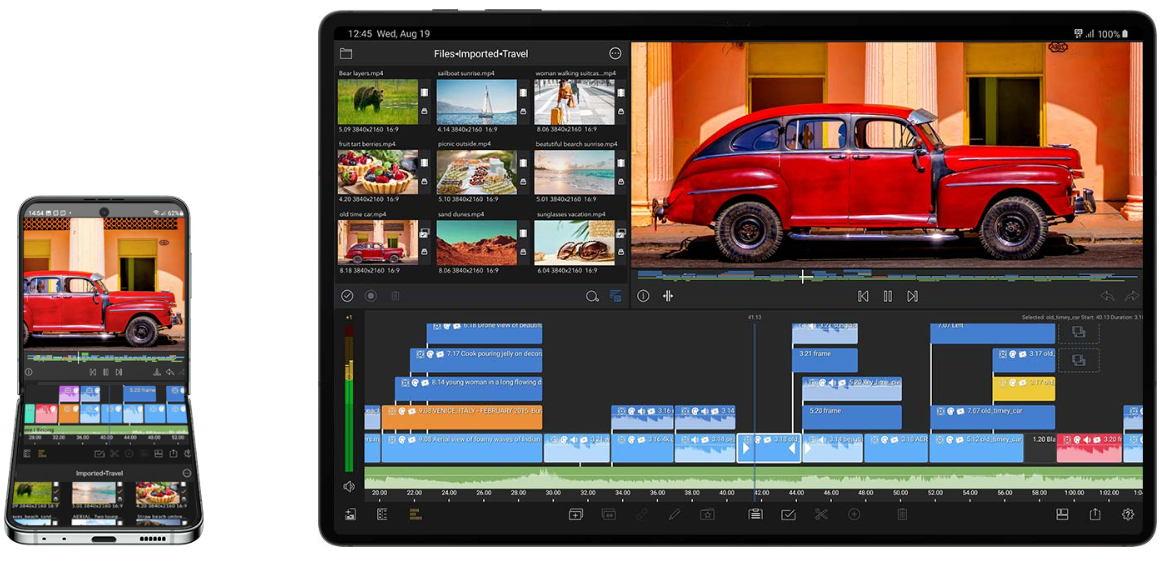
Task: Open phone library Imported•Travel options menu
Action: 186,473
